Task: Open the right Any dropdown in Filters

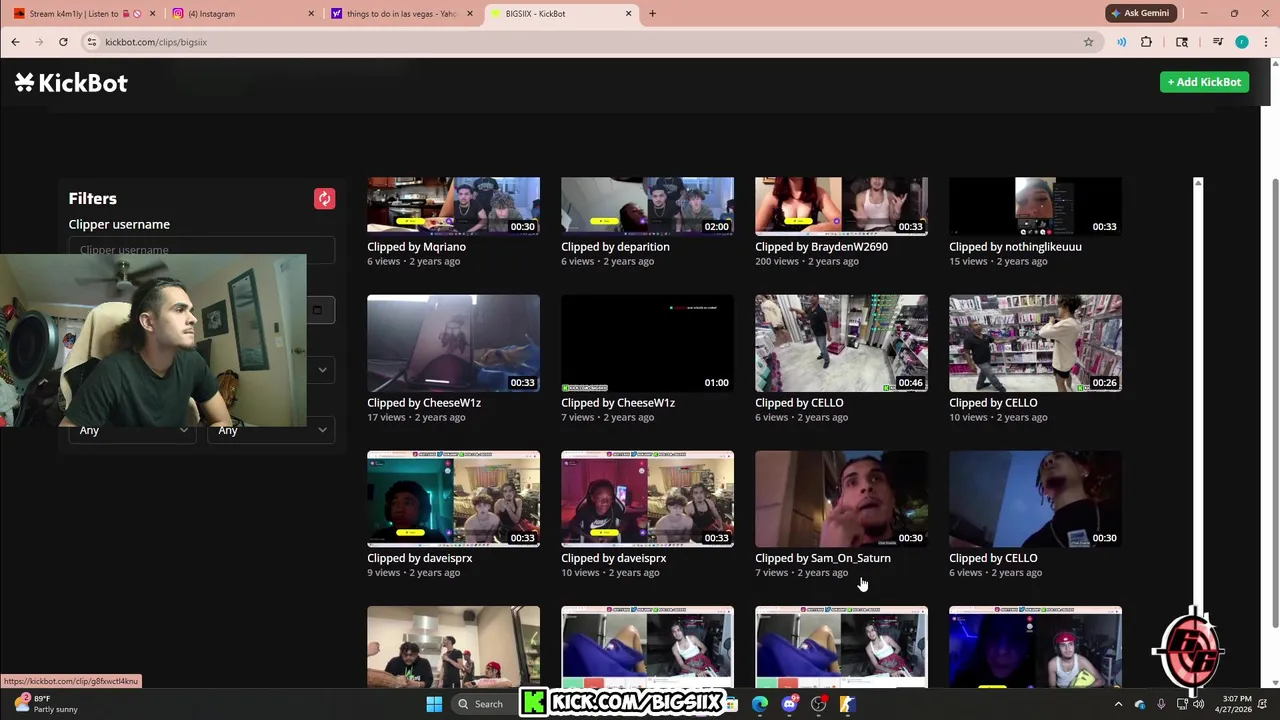Action: (272, 430)
